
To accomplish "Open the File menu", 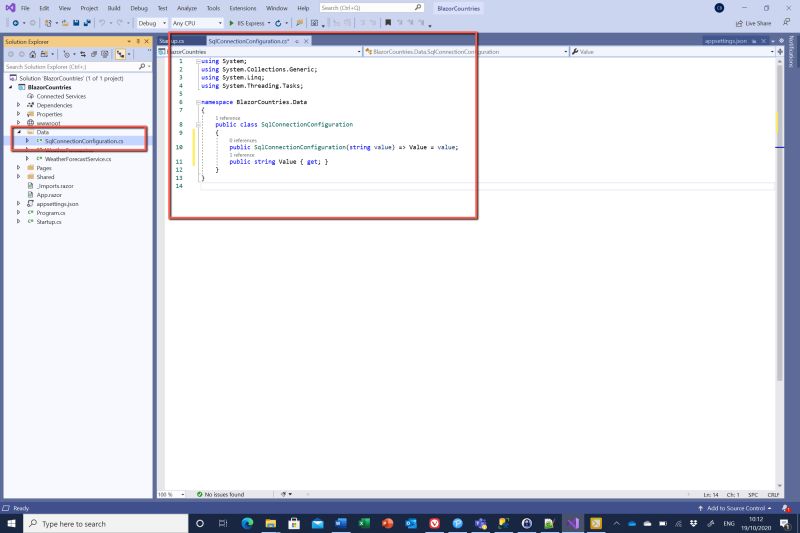I will pyautogui.click(x=25, y=8).
